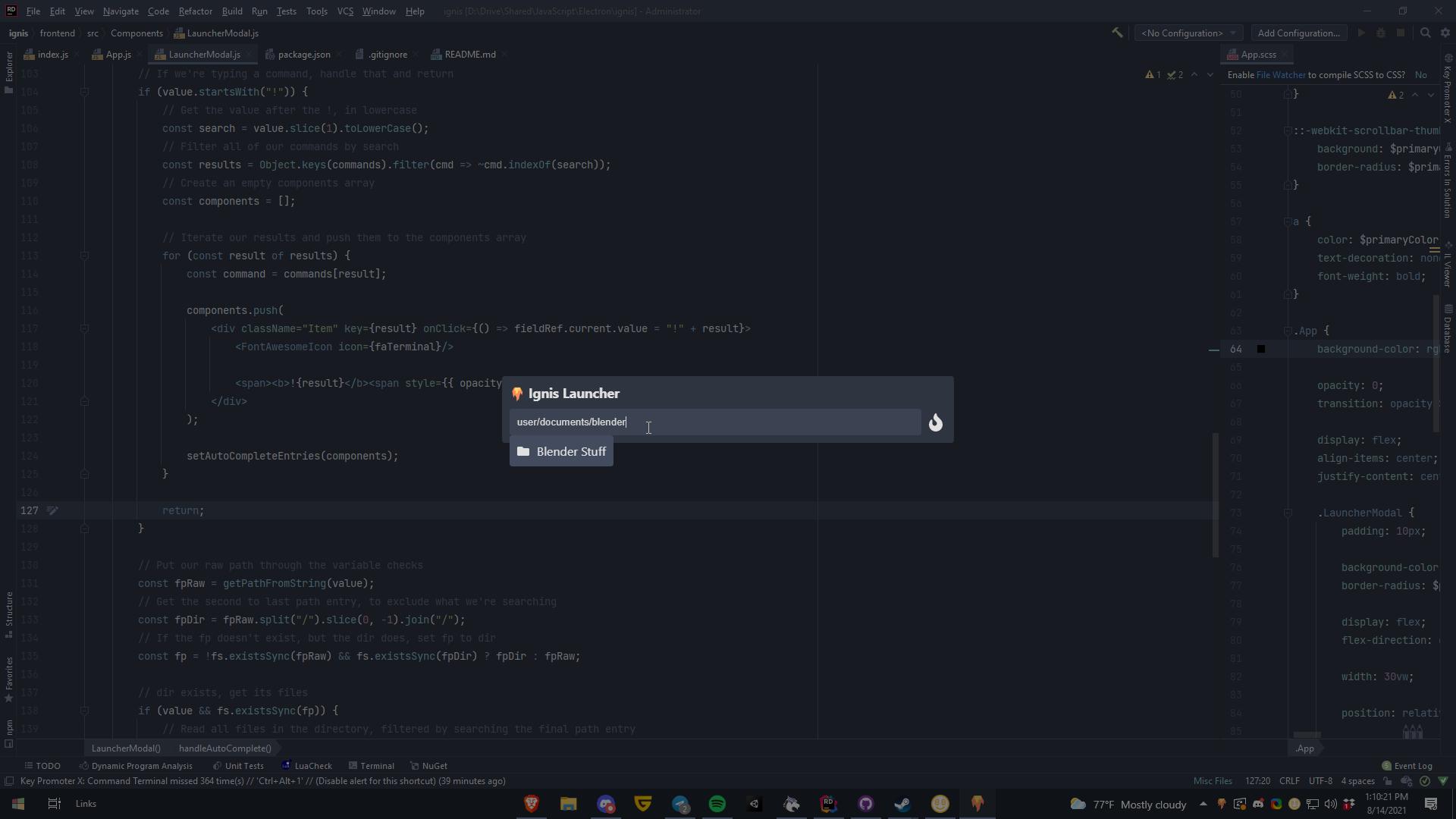Open the Terminal tool window
Viewport: 1456px width, 819px height.
pyautogui.click(x=371, y=766)
